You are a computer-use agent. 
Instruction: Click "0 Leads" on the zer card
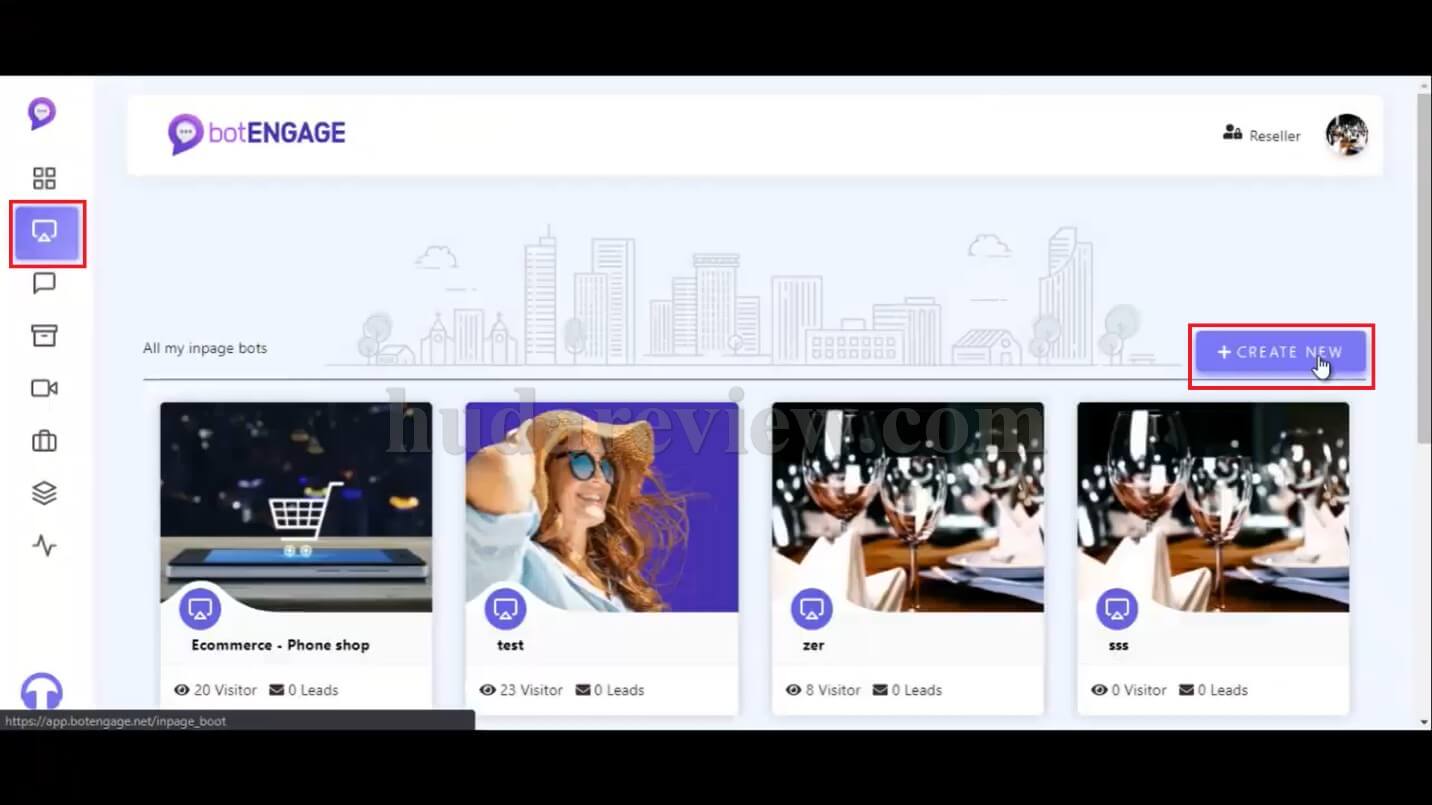click(907, 690)
